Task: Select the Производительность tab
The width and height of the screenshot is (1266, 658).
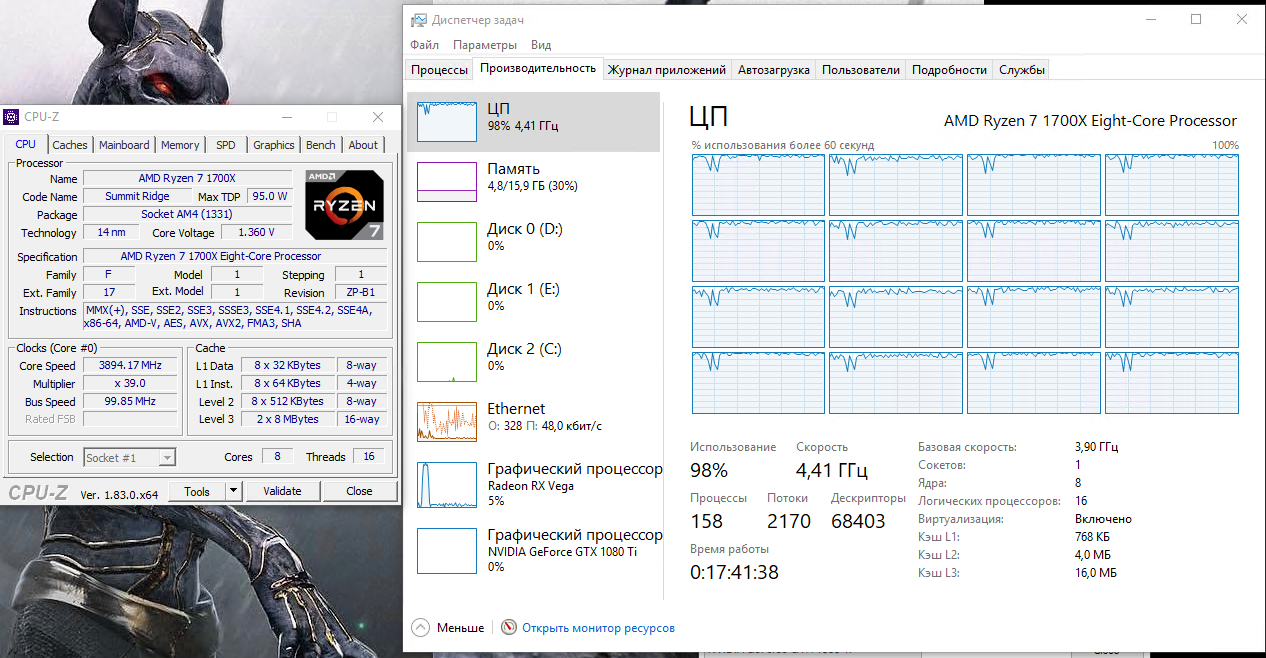Action: pos(538,68)
